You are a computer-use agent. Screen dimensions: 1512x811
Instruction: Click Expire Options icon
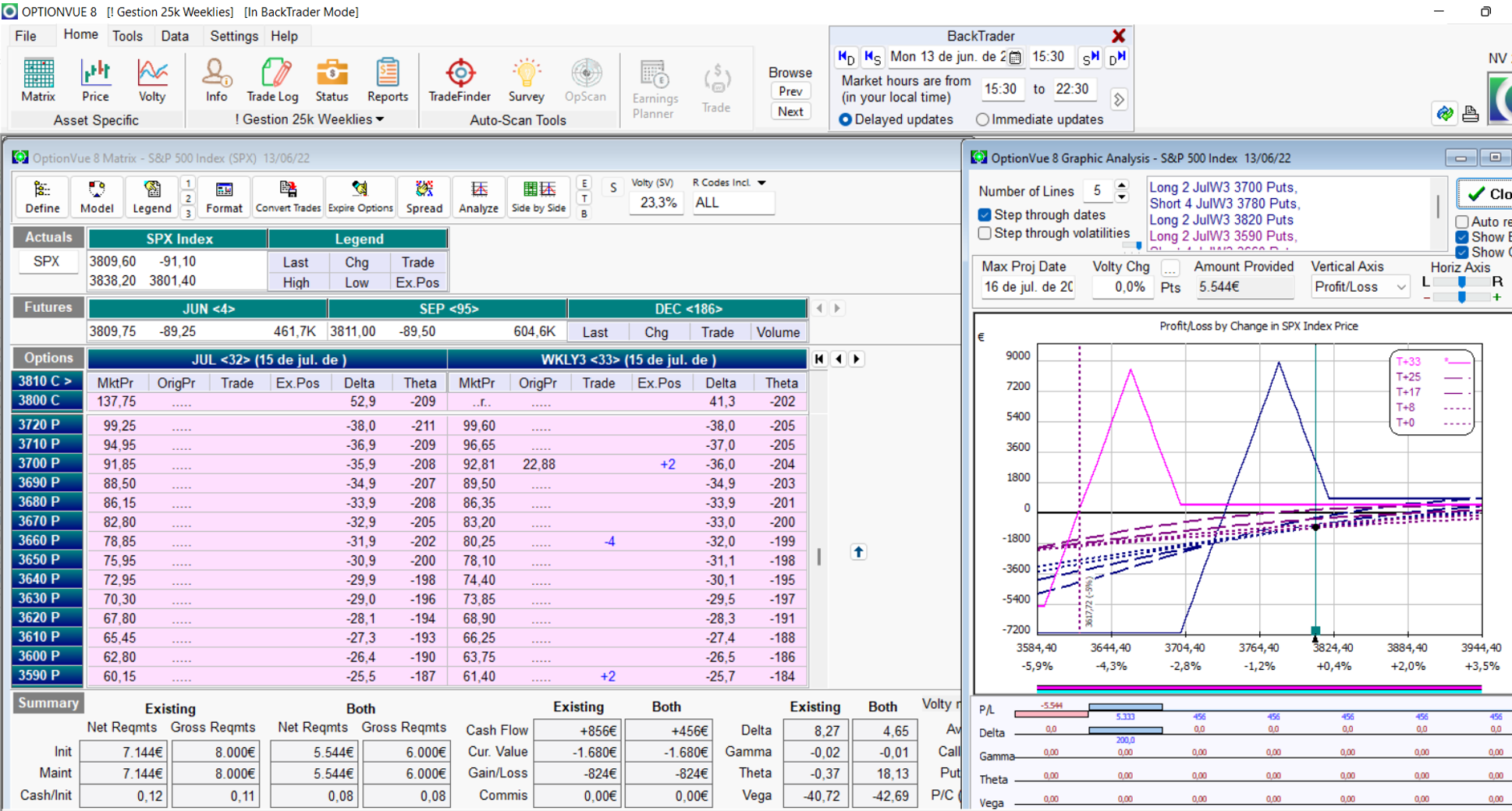(x=360, y=197)
